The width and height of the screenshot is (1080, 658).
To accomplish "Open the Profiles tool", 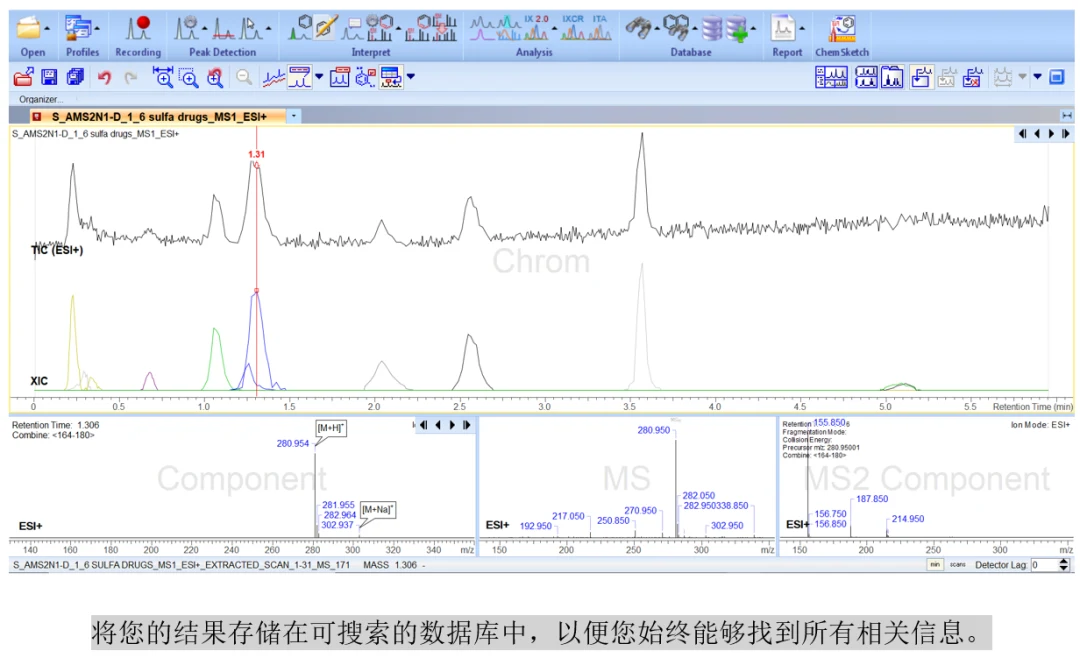I will (x=78, y=29).
